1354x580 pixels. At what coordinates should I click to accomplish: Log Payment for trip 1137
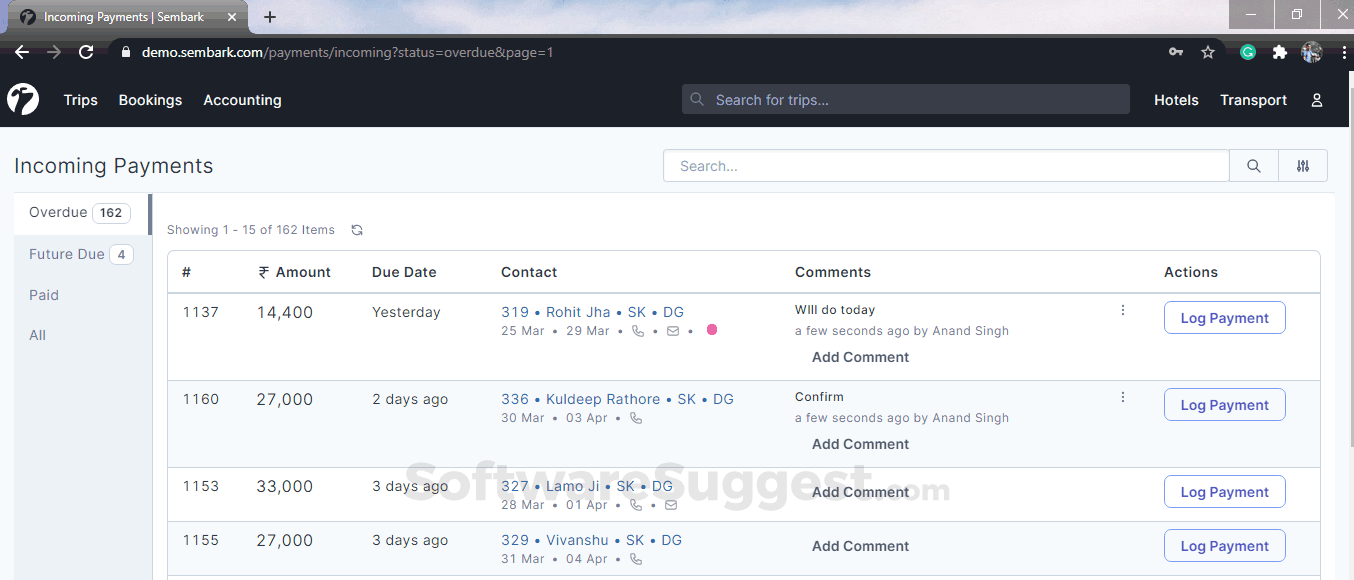coord(1224,317)
